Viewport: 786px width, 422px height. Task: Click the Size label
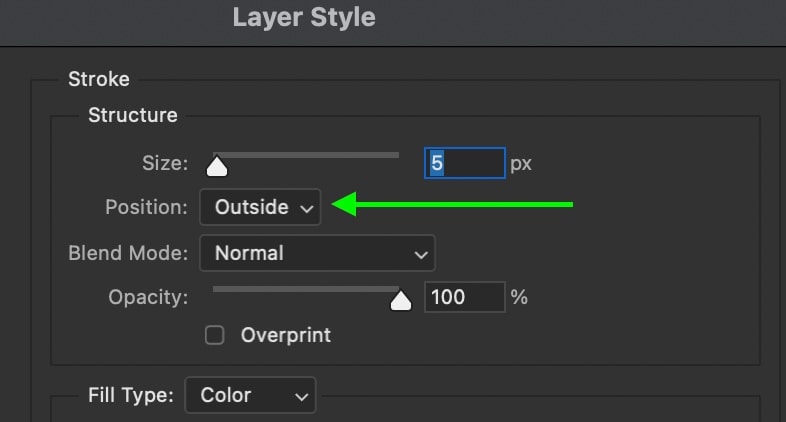(165, 163)
